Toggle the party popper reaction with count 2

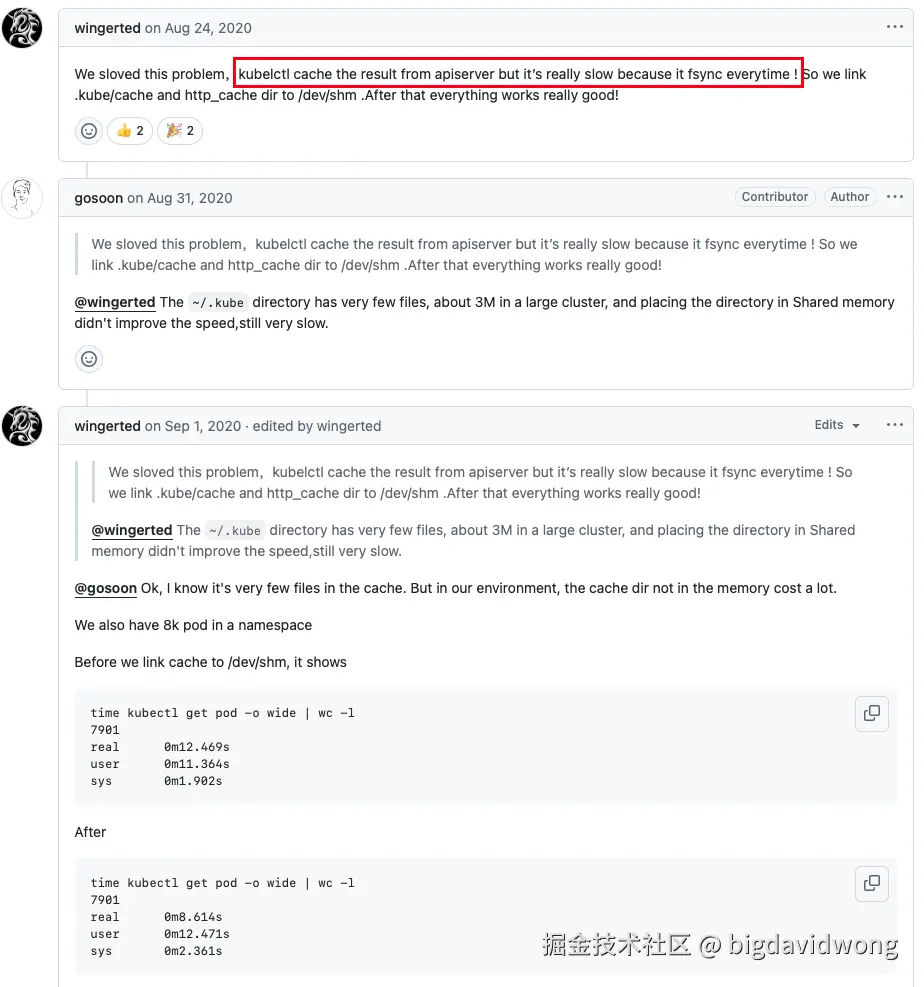179,131
